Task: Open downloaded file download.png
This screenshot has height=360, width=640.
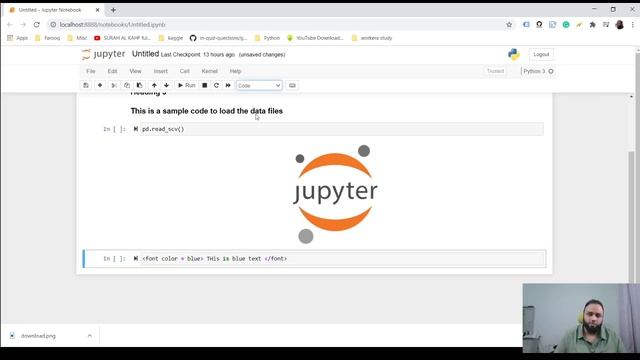Action: (x=38, y=336)
